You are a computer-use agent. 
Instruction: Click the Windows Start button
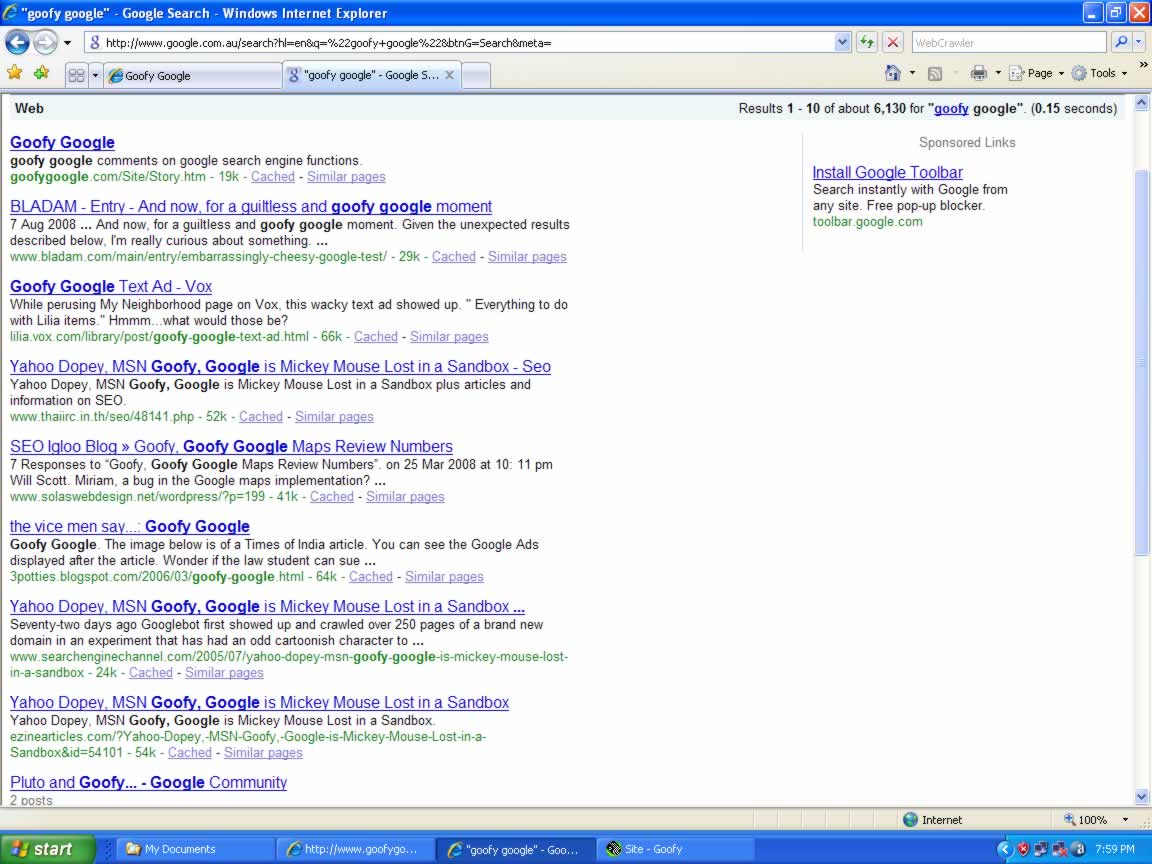tap(48, 849)
